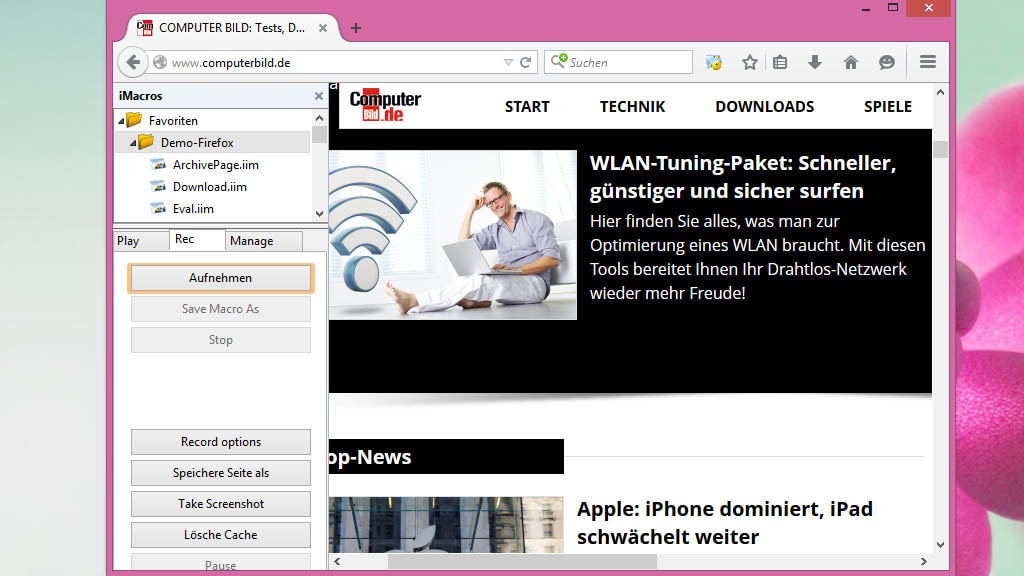Click the Pause button

click(x=221, y=564)
